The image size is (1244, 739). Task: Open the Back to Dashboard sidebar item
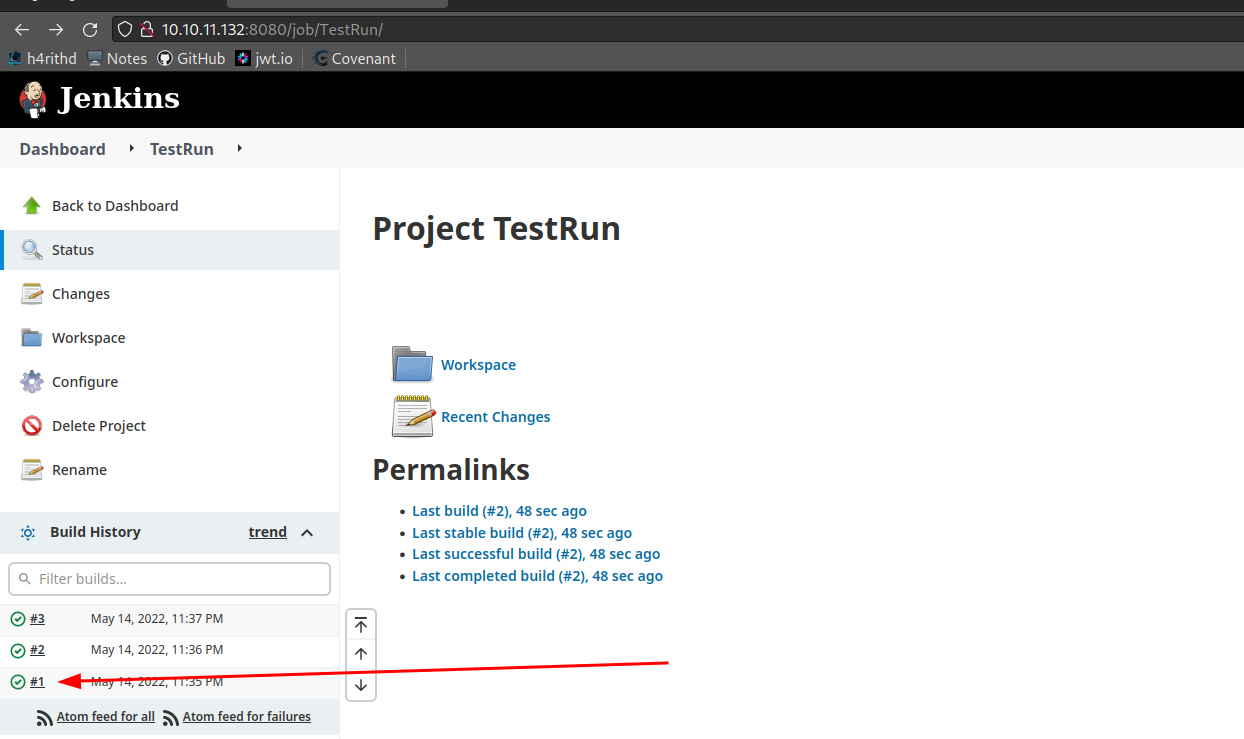pyautogui.click(x=170, y=206)
